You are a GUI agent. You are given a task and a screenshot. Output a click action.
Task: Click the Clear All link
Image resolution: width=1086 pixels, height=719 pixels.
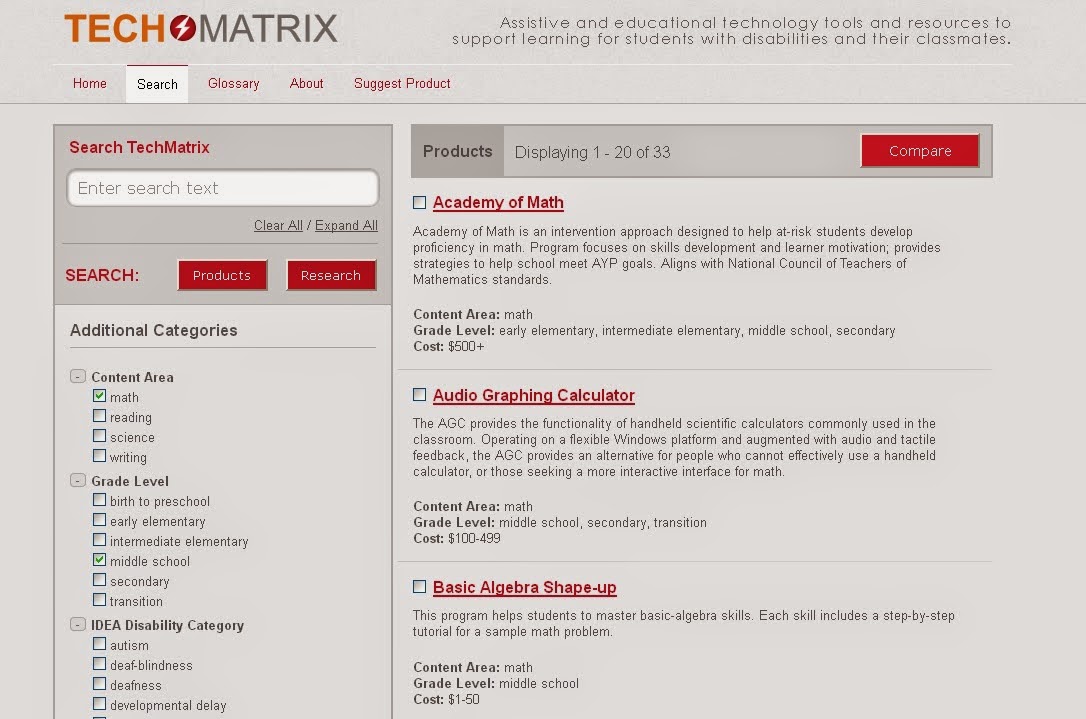[278, 225]
